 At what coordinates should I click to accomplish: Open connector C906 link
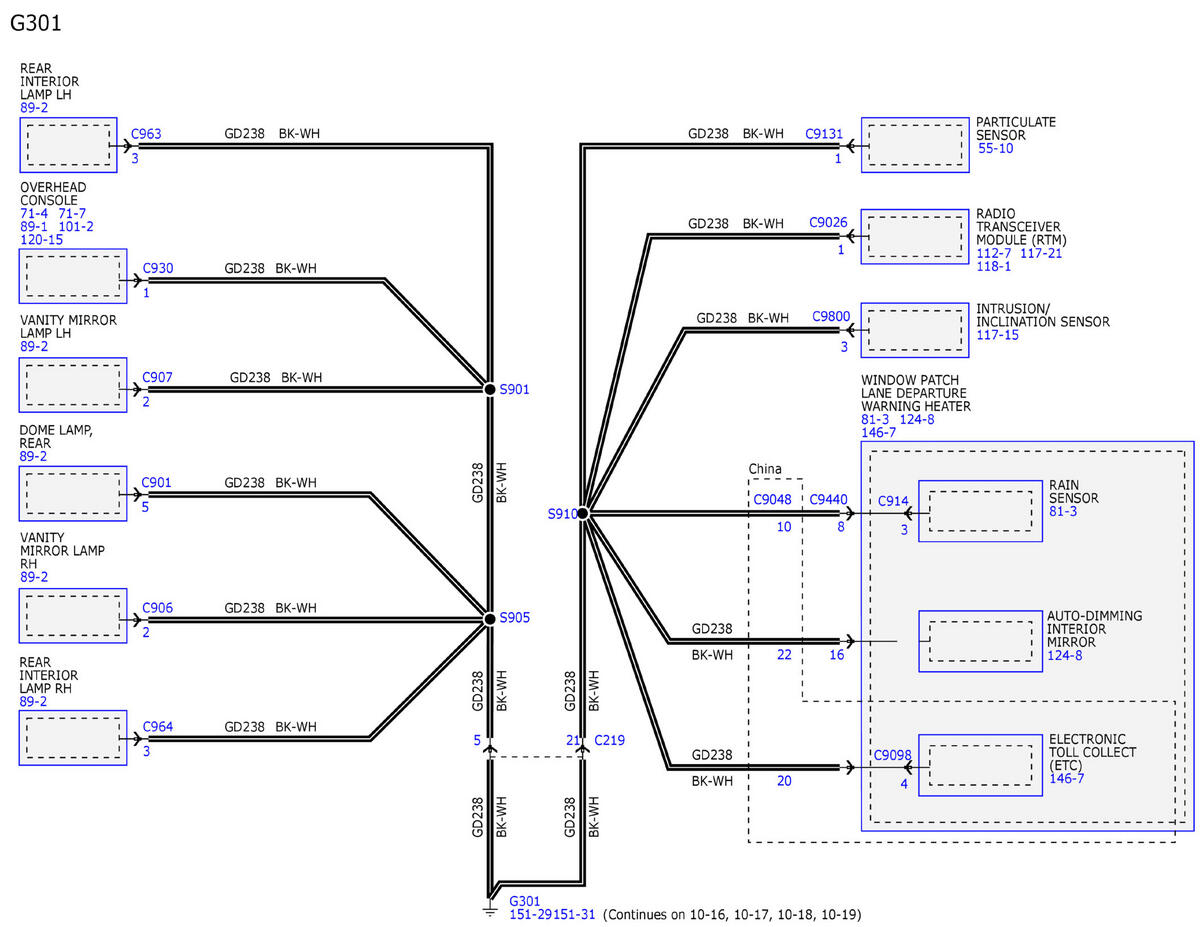point(158,607)
